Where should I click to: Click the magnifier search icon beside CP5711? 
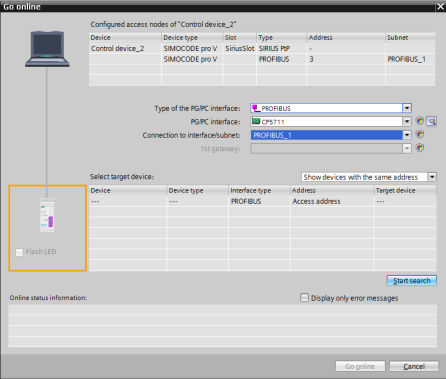pyautogui.click(x=431, y=121)
